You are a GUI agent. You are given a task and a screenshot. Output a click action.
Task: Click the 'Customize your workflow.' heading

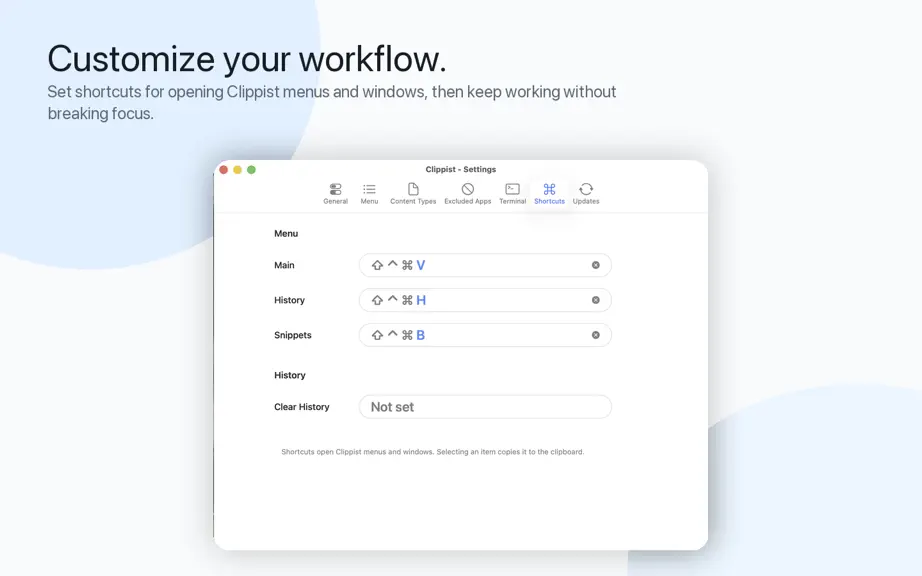pyautogui.click(x=247, y=59)
